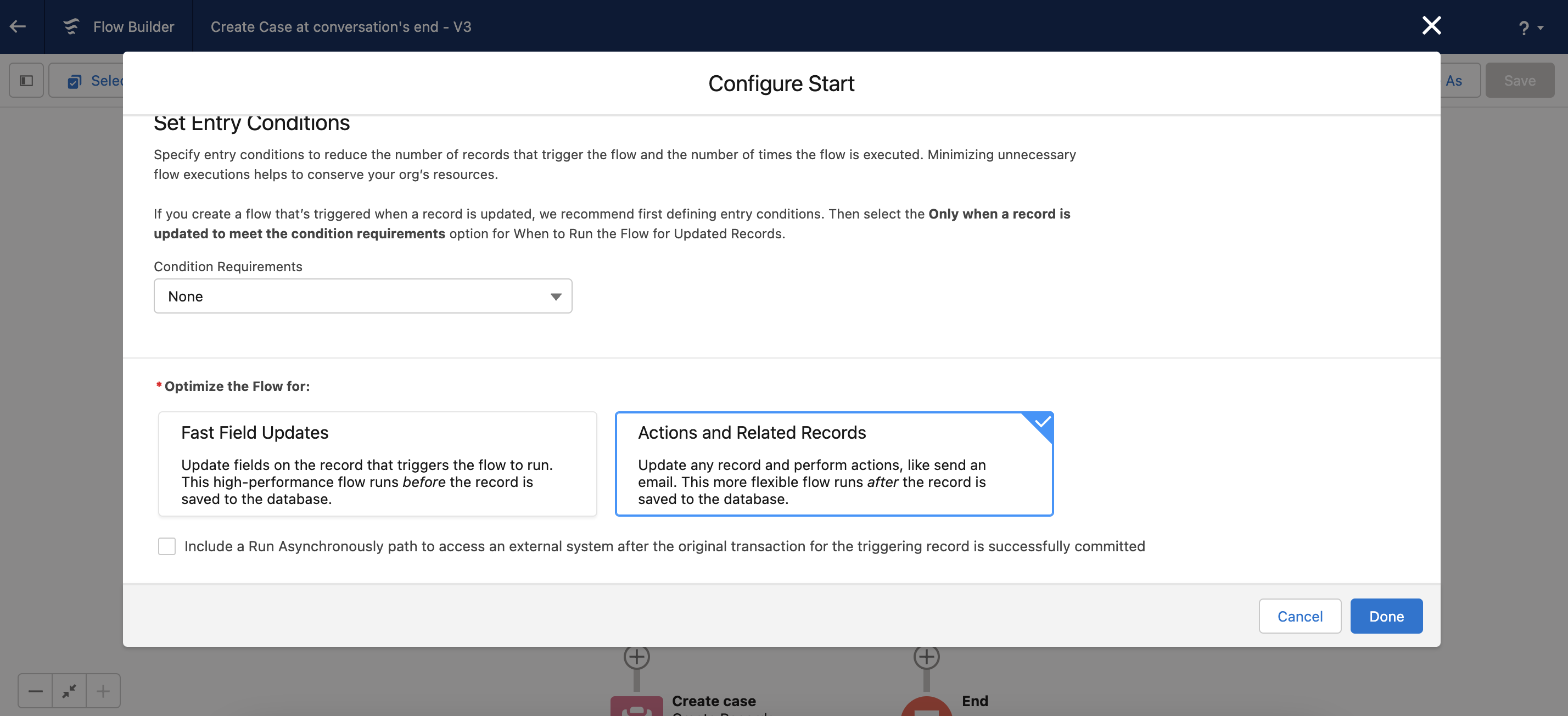The height and width of the screenshot is (716, 1568).
Task: Click the Select Elements button
Action: coord(86,80)
